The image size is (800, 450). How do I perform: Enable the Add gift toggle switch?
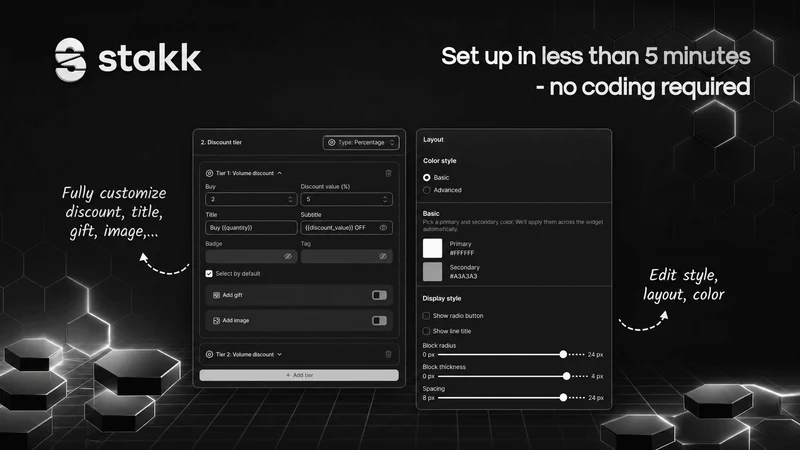pyautogui.click(x=379, y=295)
